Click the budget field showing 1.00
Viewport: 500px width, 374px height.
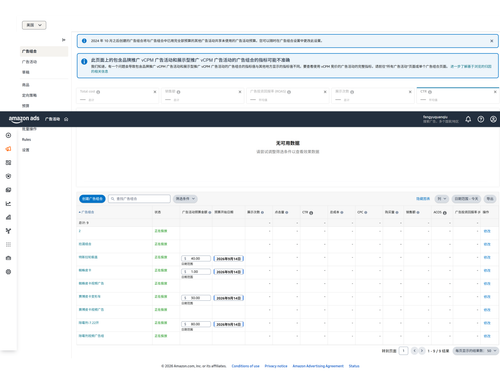pos(196,272)
